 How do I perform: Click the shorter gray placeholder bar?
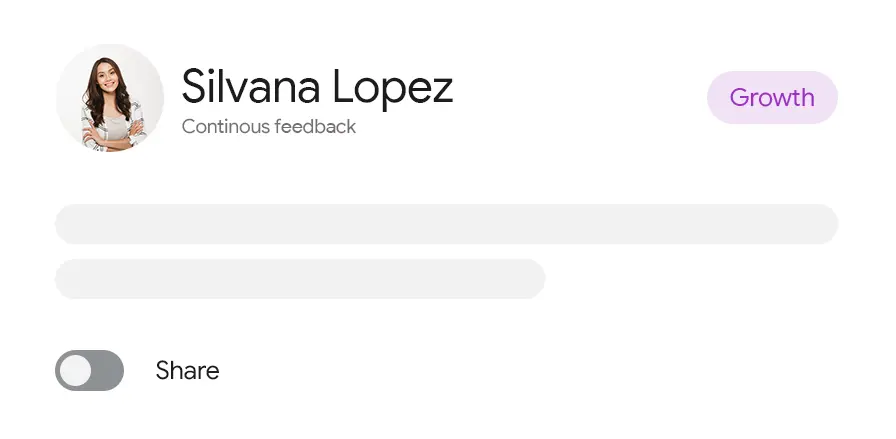coord(300,279)
